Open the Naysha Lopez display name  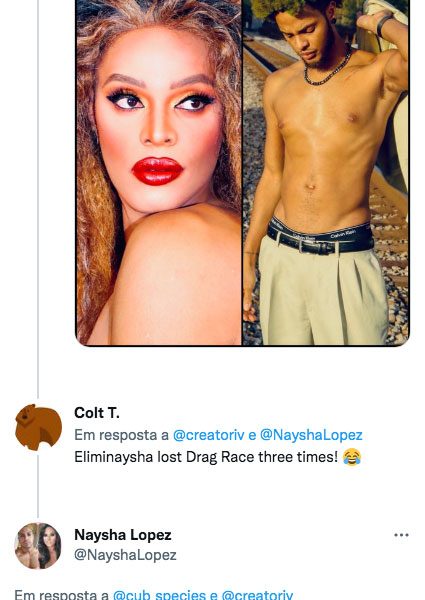122,535
